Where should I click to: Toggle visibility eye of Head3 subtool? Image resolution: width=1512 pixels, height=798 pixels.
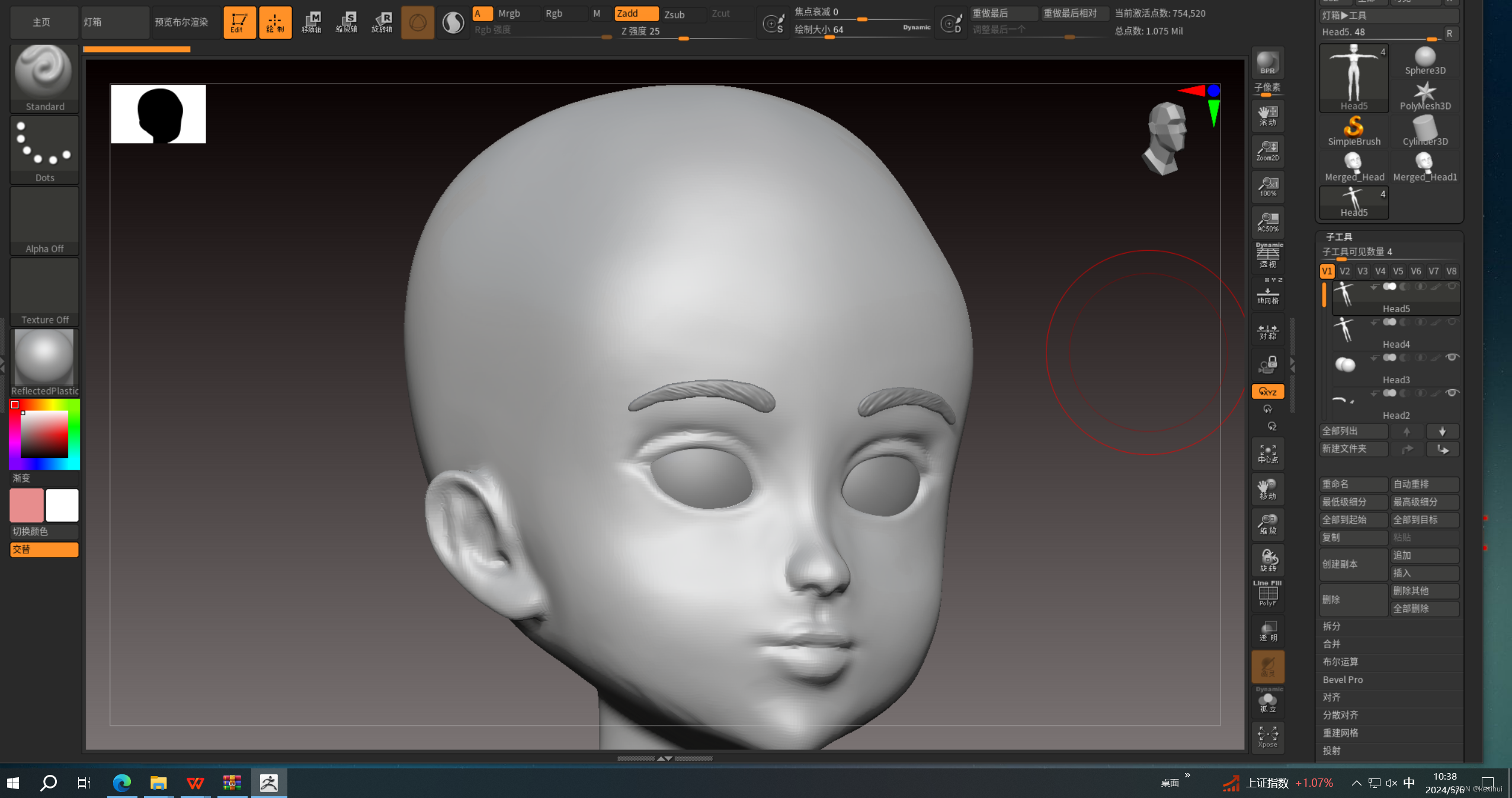(1452, 357)
